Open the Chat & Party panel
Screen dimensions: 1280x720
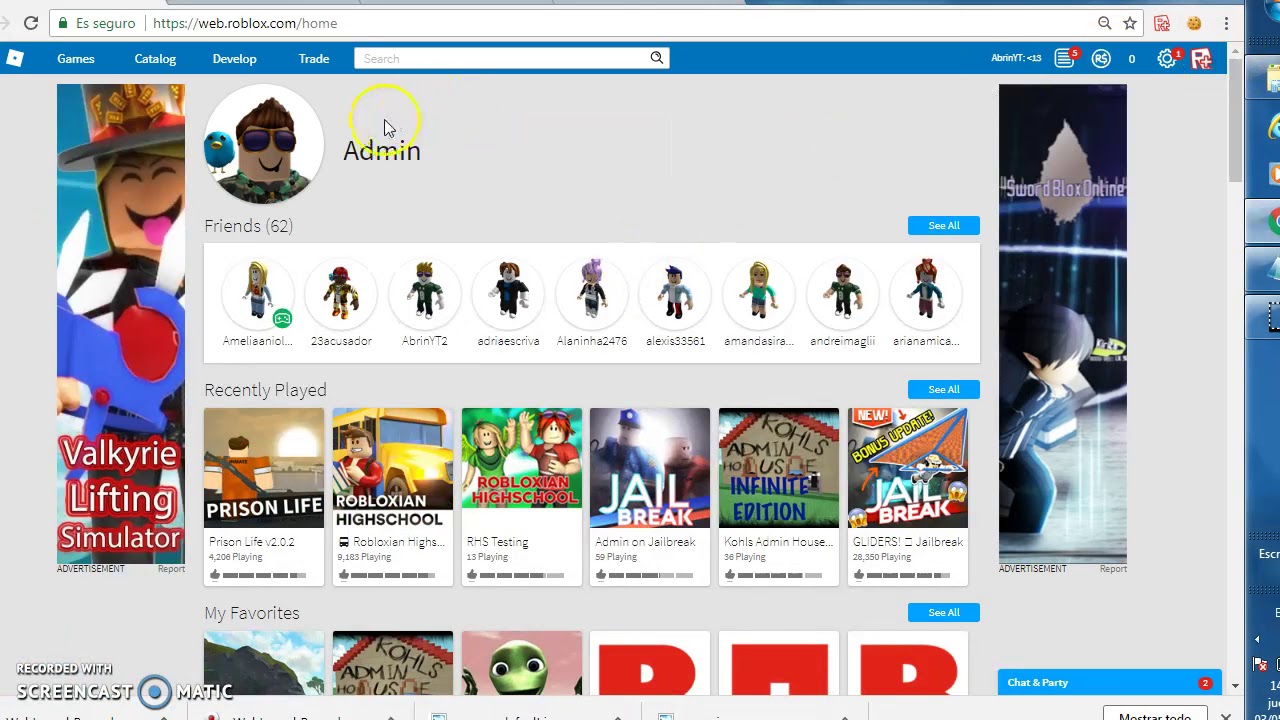[x=1110, y=682]
